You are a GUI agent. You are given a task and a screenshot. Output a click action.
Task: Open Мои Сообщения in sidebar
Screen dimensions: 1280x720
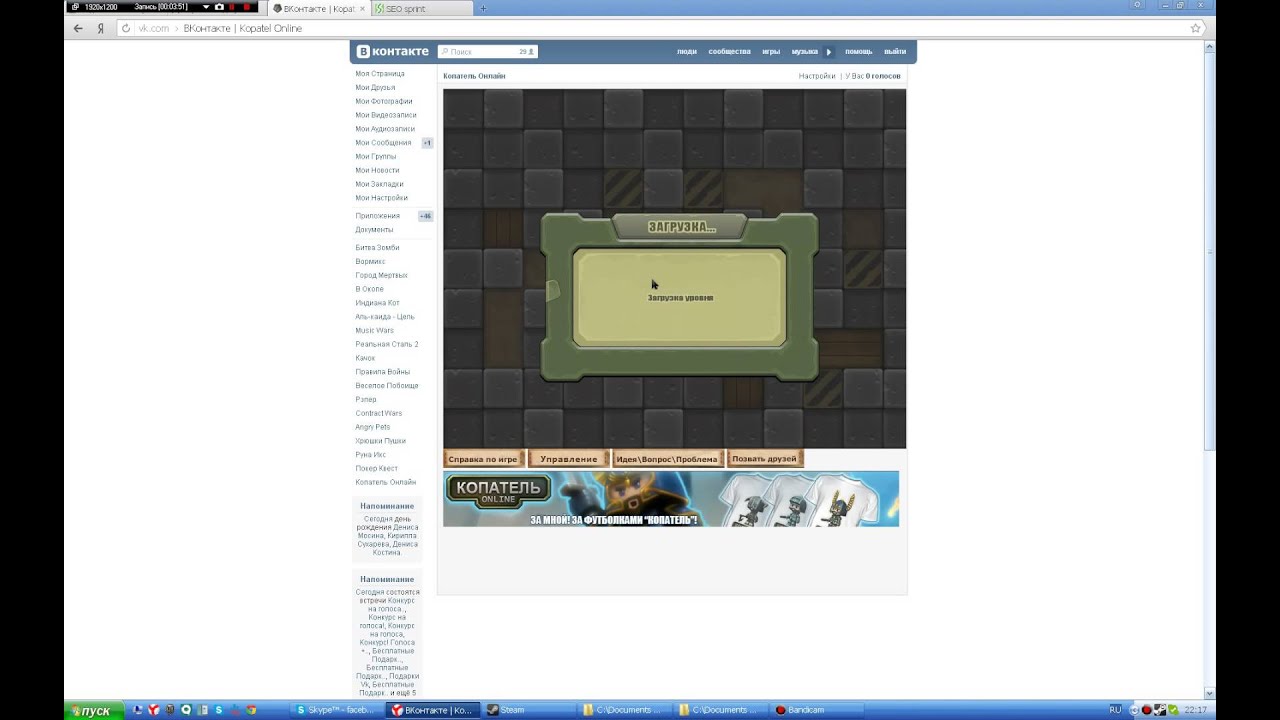383,143
